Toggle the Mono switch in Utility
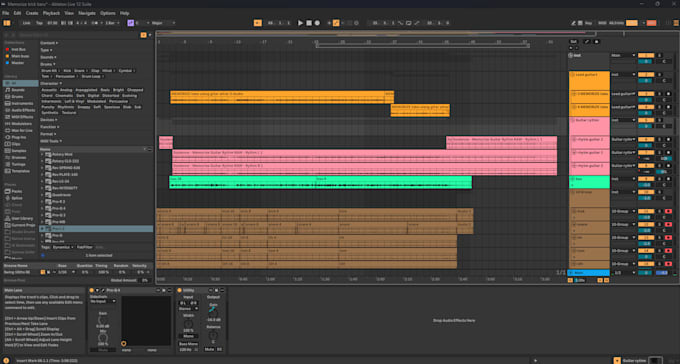The image size is (680, 364). point(188,336)
